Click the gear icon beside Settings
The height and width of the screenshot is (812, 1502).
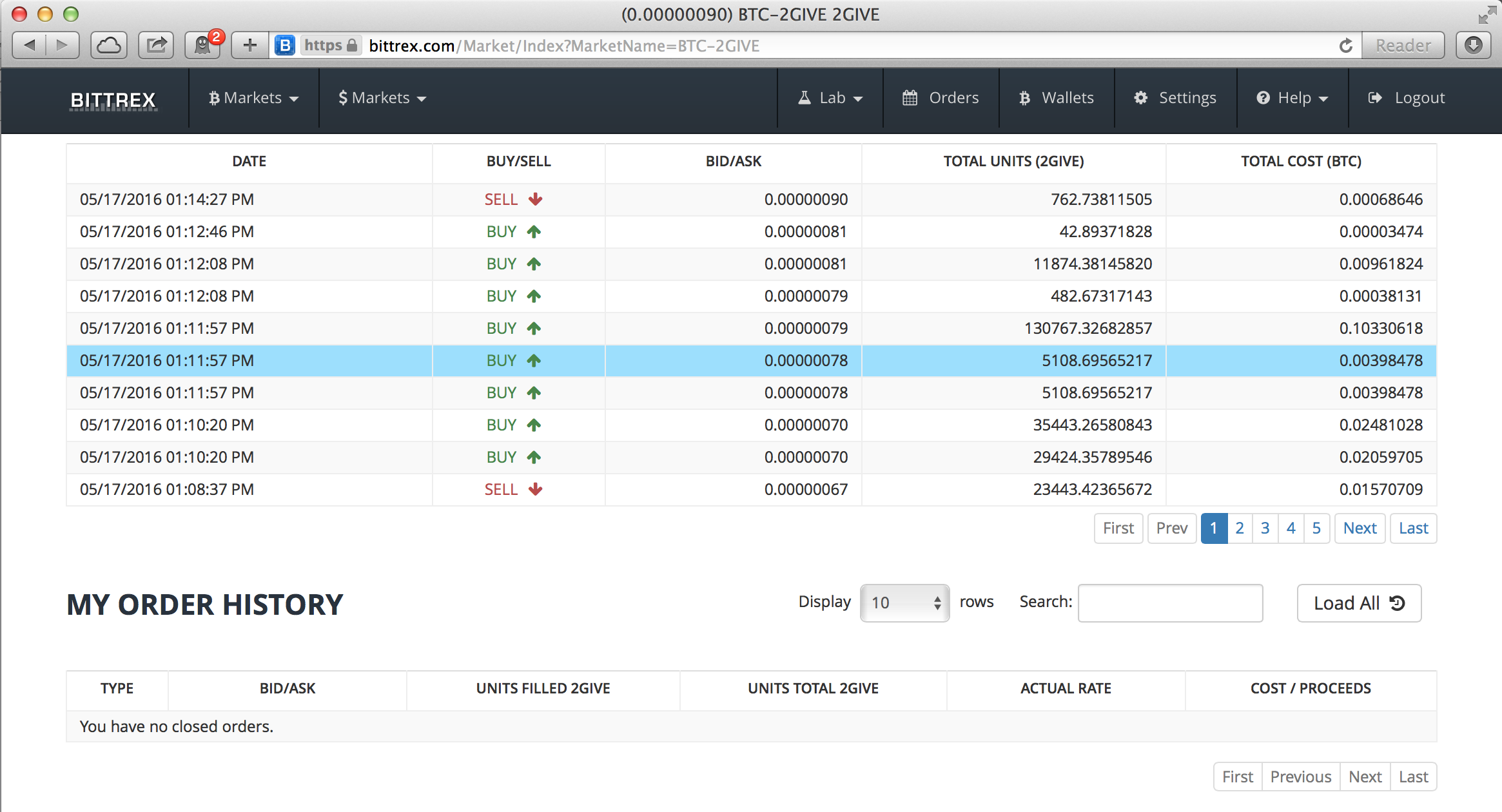click(1140, 98)
